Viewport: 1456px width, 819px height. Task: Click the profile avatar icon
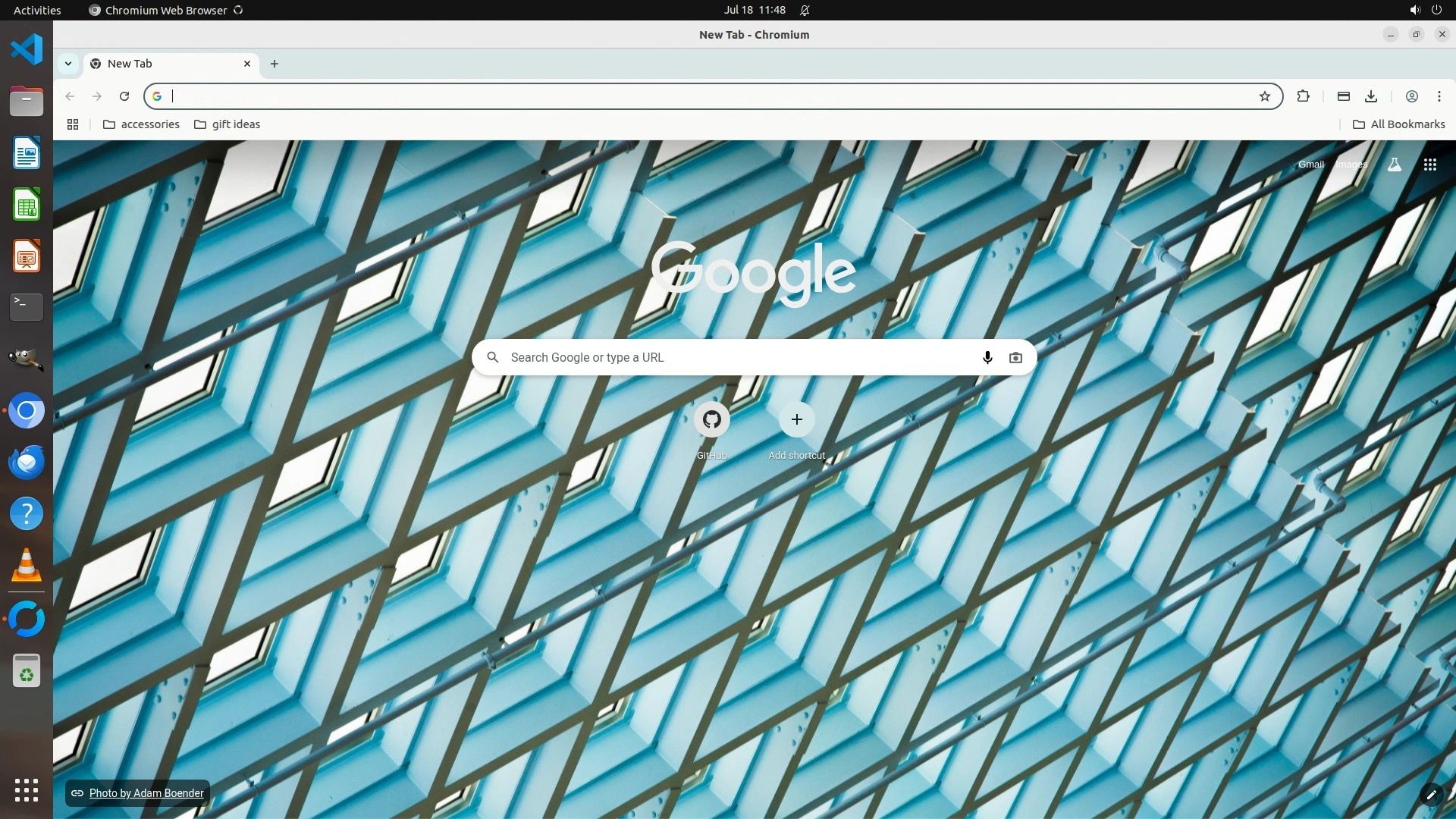[1412, 96]
